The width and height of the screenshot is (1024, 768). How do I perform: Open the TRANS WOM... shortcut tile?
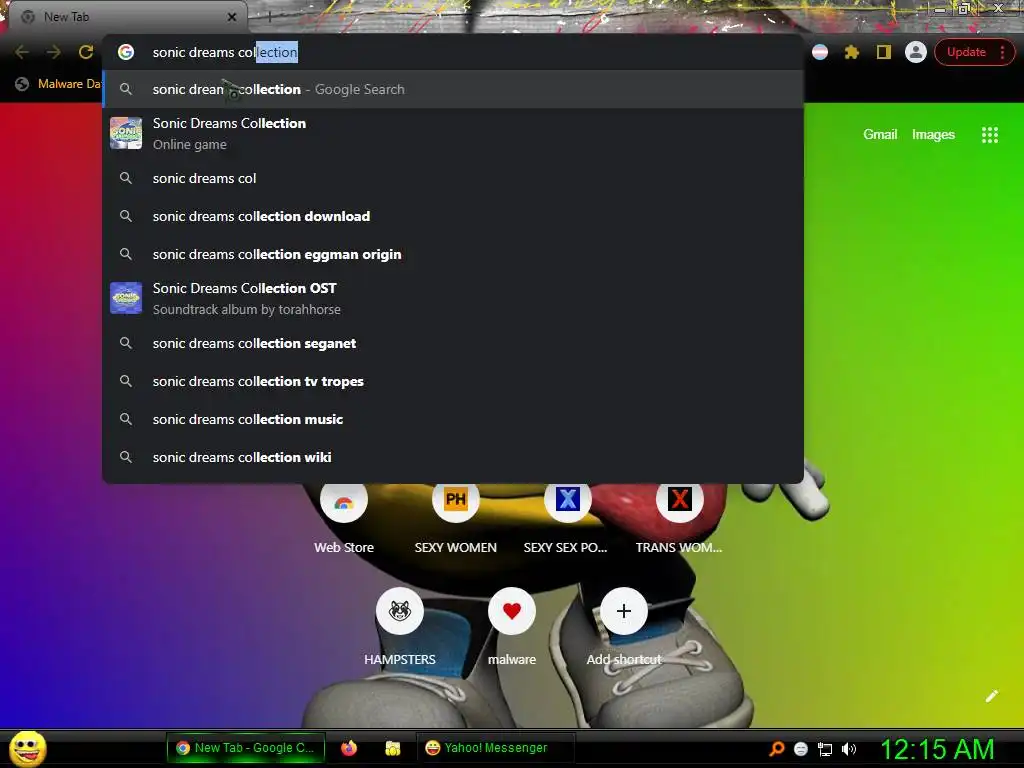tap(679, 516)
